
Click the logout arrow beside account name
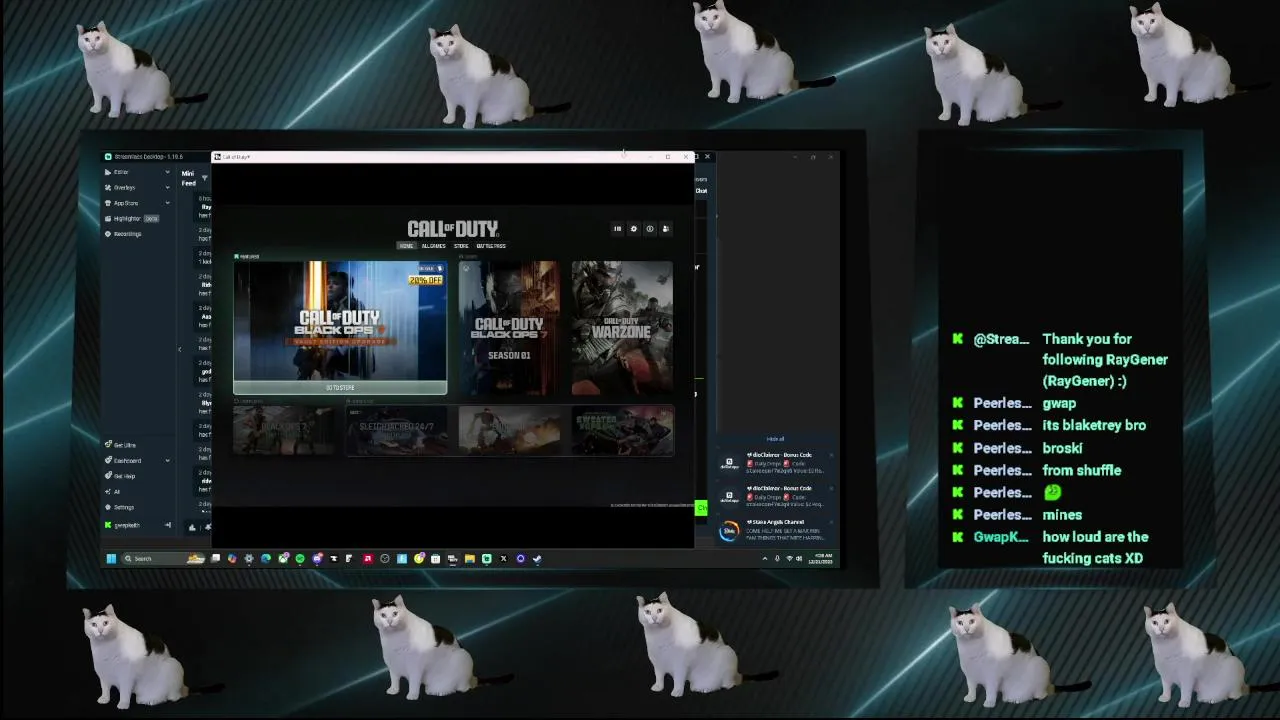[x=167, y=525]
